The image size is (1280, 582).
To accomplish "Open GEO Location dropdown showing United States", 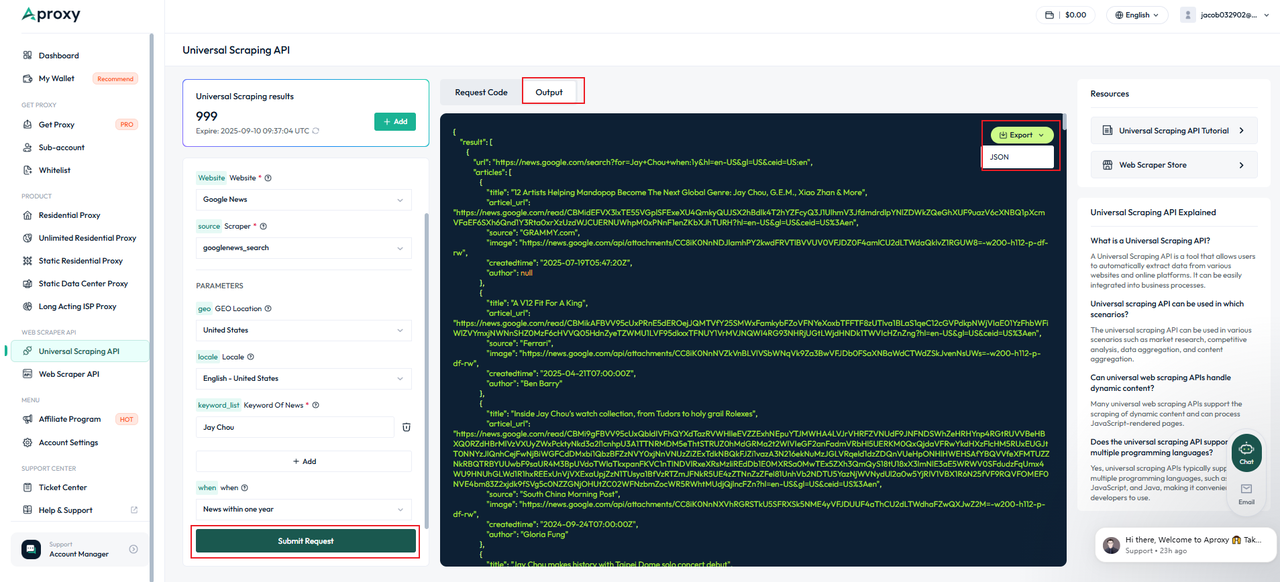I will (x=303, y=330).
